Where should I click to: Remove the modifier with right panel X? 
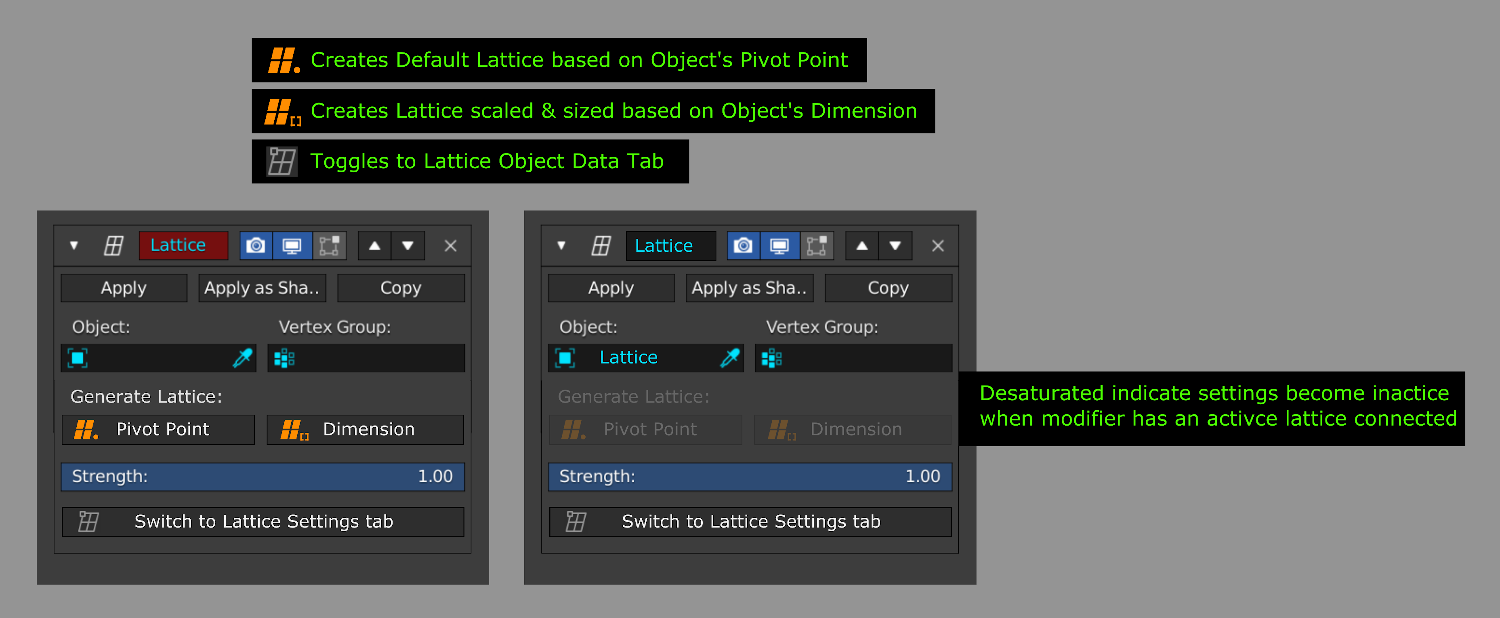click(x=938, y=246)
